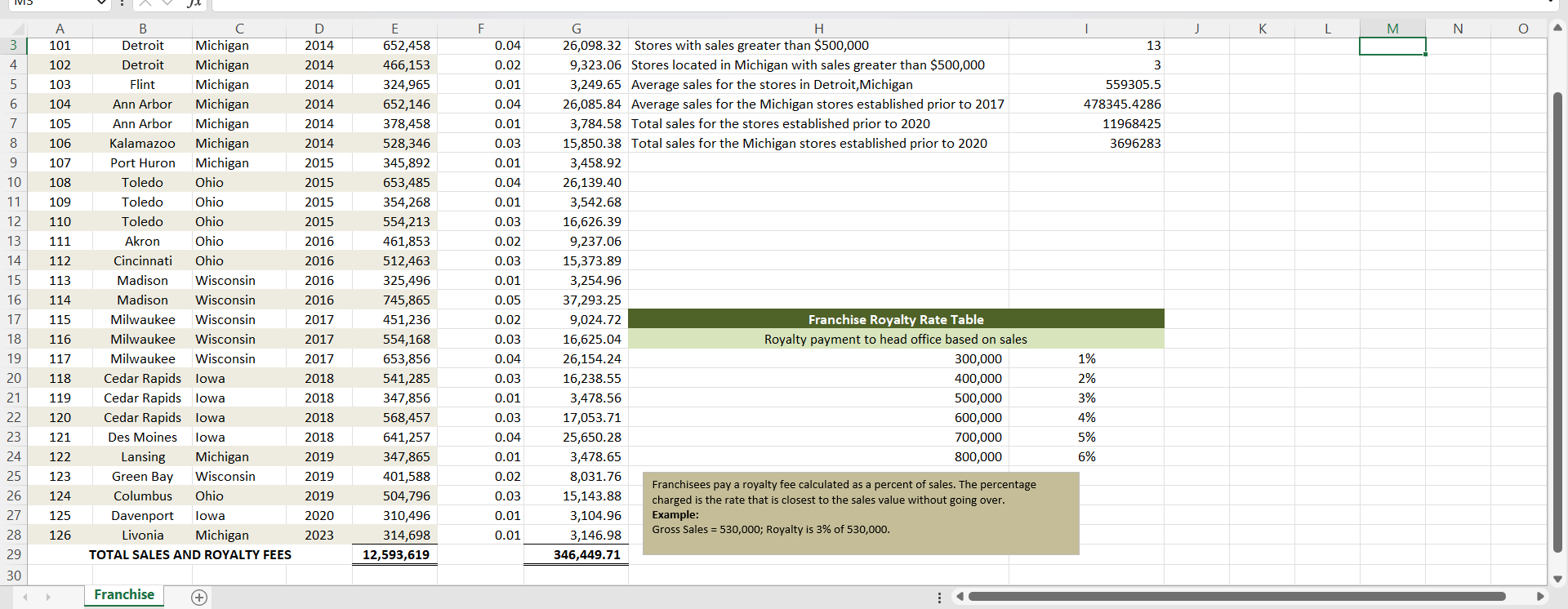
Task: Select 'TOTAL SALES AND ROYALTY FEES' cell
Action: pyautogui.click(x=189, y=555)
